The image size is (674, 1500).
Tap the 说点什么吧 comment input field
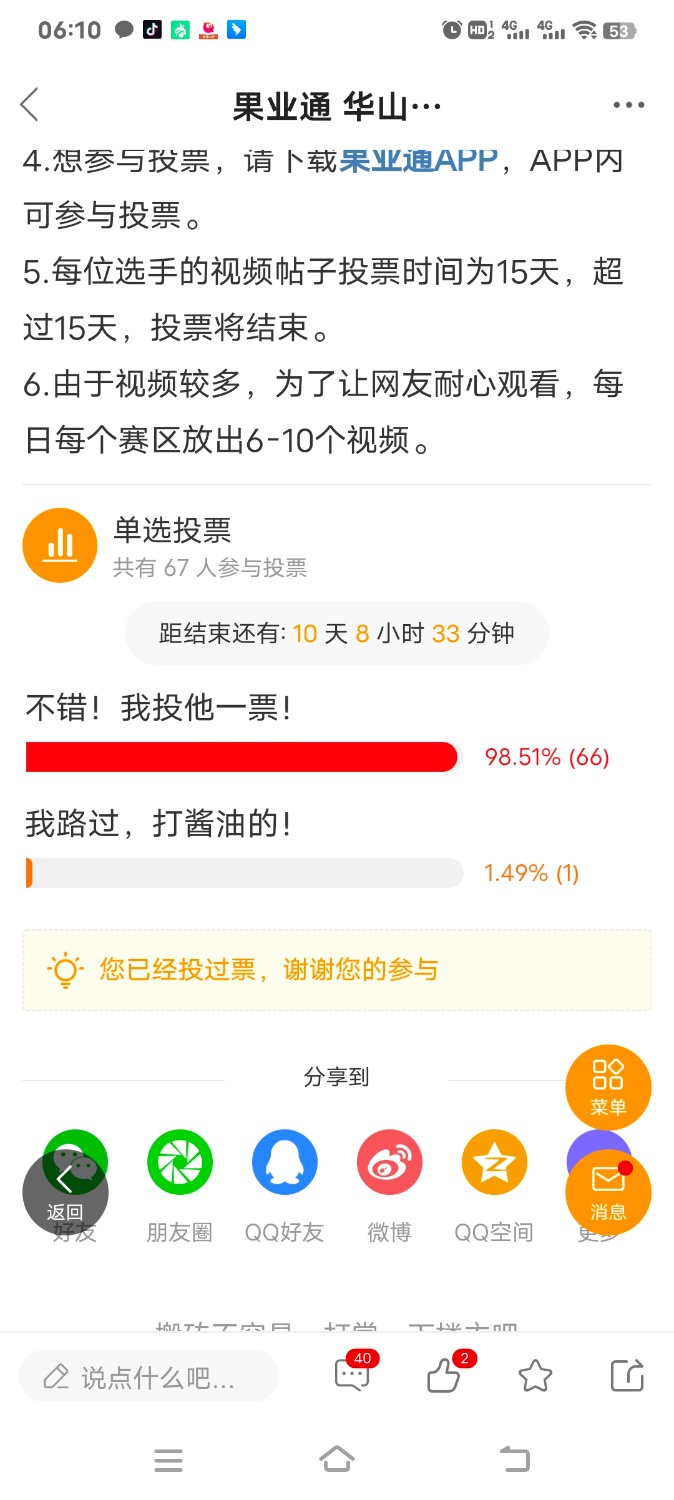click(149, 1377)
